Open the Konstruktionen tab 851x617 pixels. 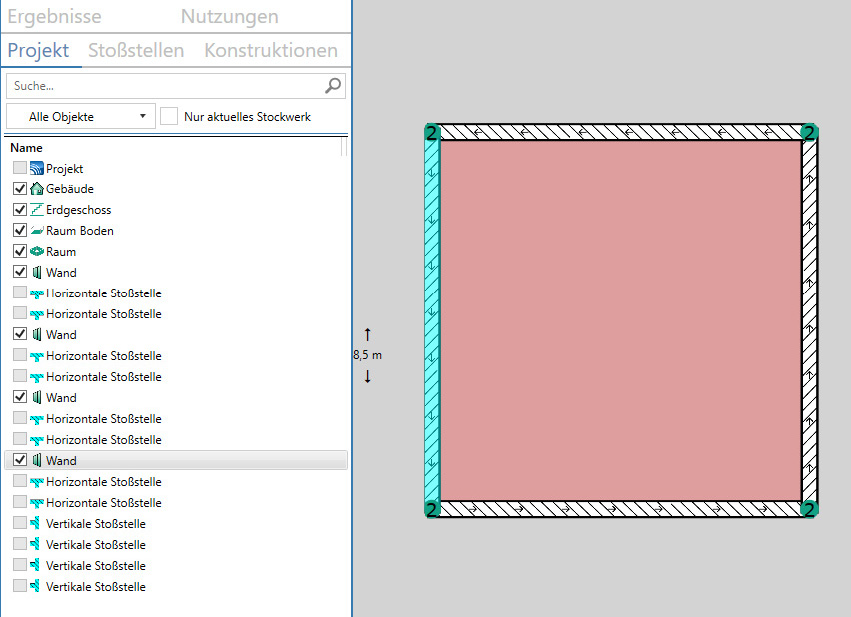pos(271,50)
